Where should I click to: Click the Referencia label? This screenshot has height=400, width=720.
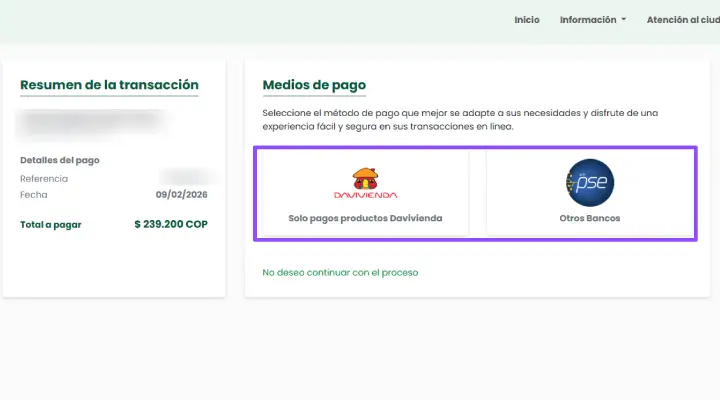(44, 179)
